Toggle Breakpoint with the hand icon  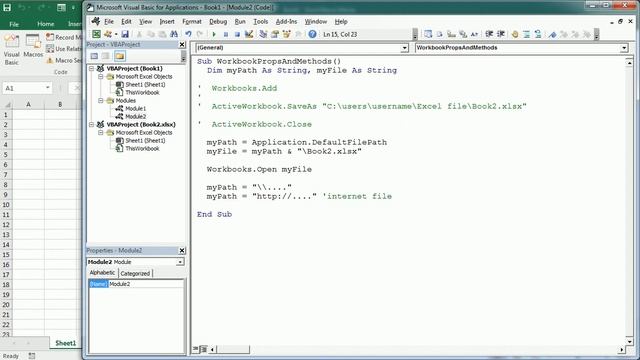[x=515, y=34]
